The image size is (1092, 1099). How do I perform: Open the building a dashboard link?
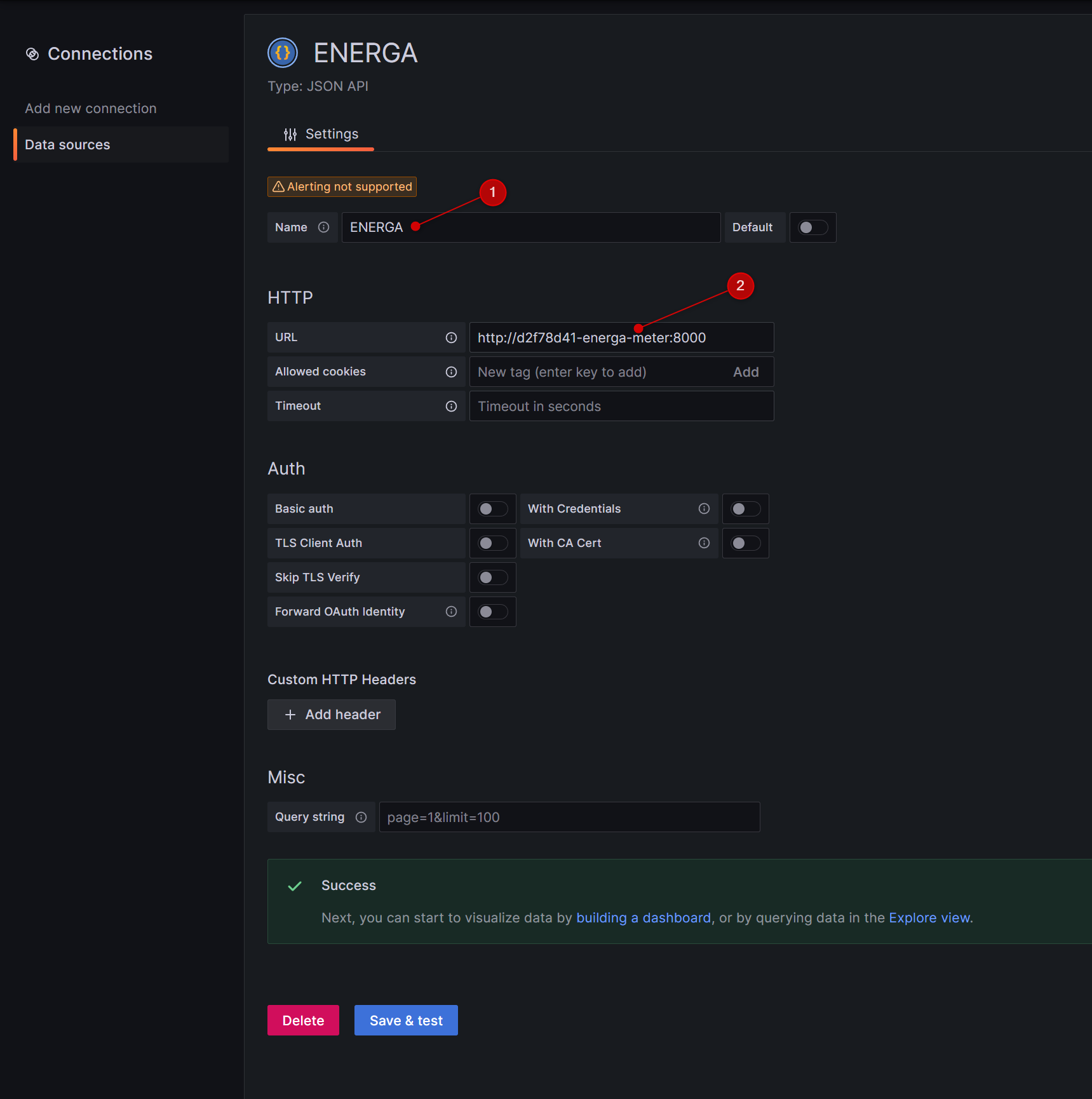pyautogui.click(x=644, y=917)
